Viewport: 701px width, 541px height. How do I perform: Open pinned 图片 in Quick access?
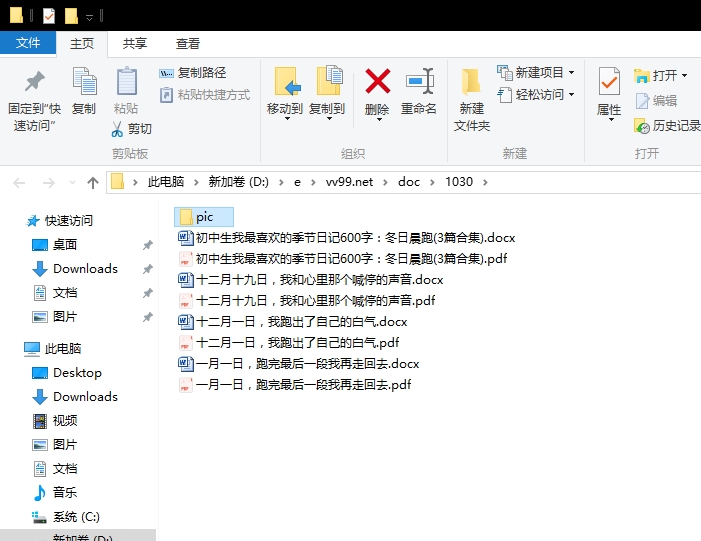(x=55, y=317)
